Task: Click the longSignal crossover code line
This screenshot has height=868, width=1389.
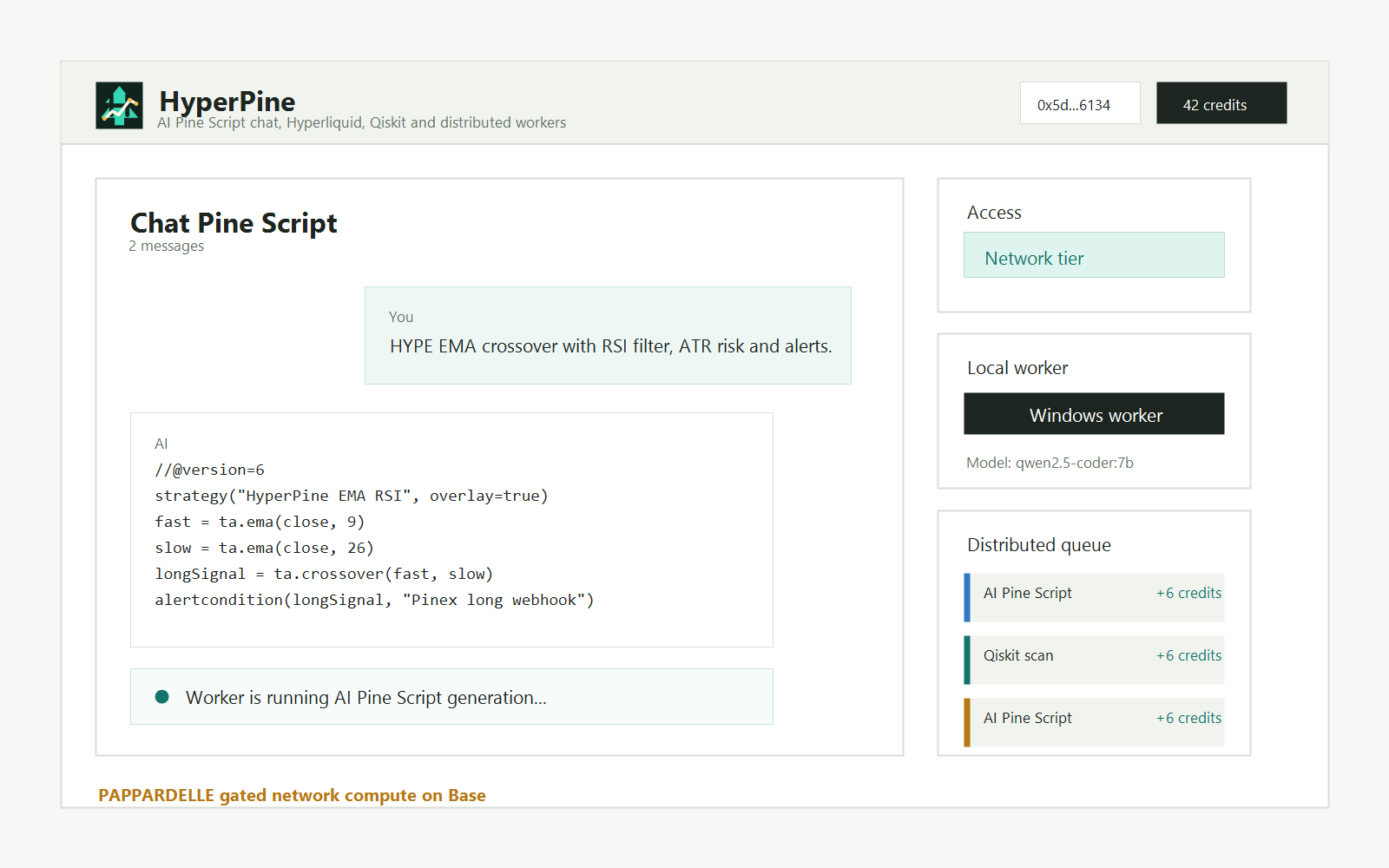Action: tap(324, 574)
